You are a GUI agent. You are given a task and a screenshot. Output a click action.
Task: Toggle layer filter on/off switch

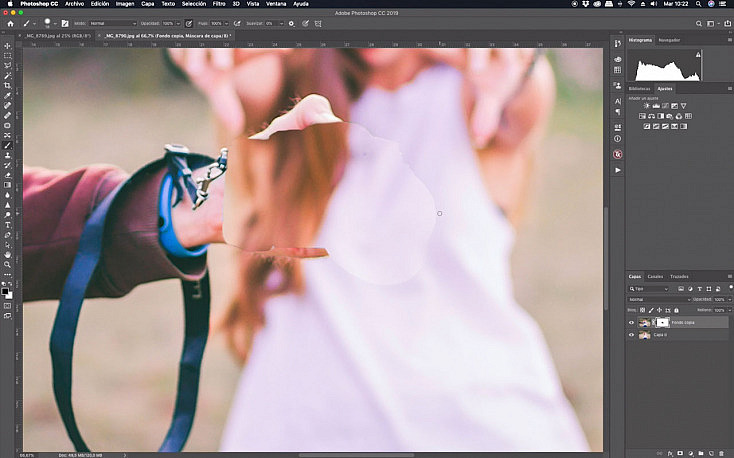(x=731, y=287)
